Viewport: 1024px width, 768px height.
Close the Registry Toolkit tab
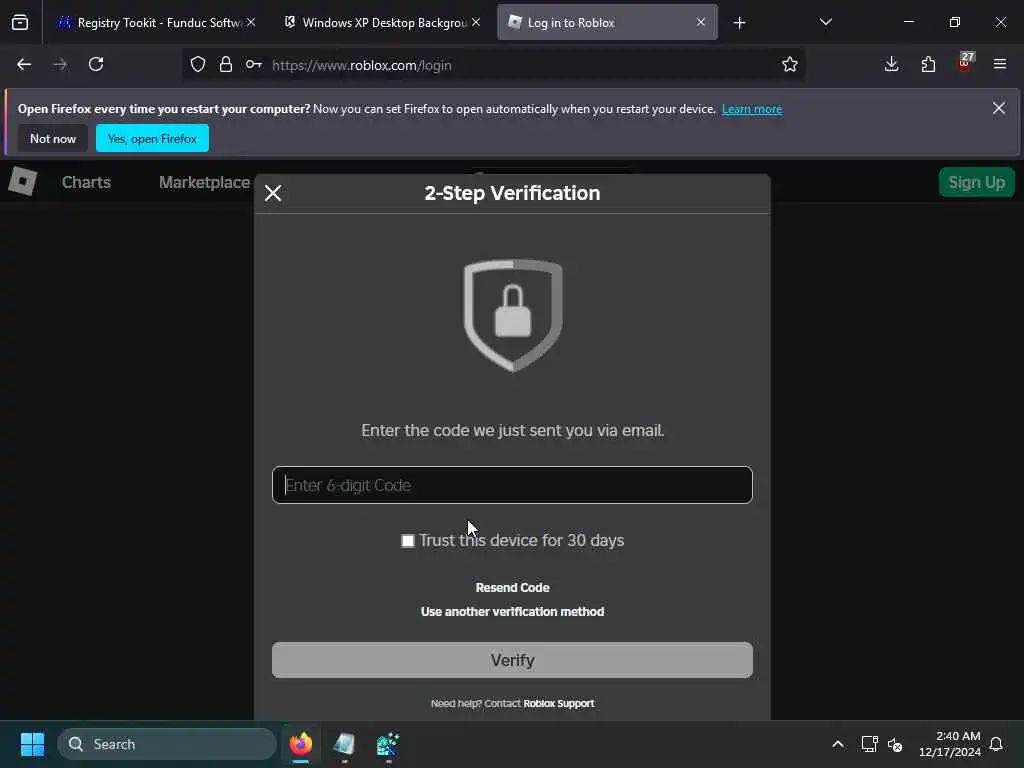(x=251, y=23)
